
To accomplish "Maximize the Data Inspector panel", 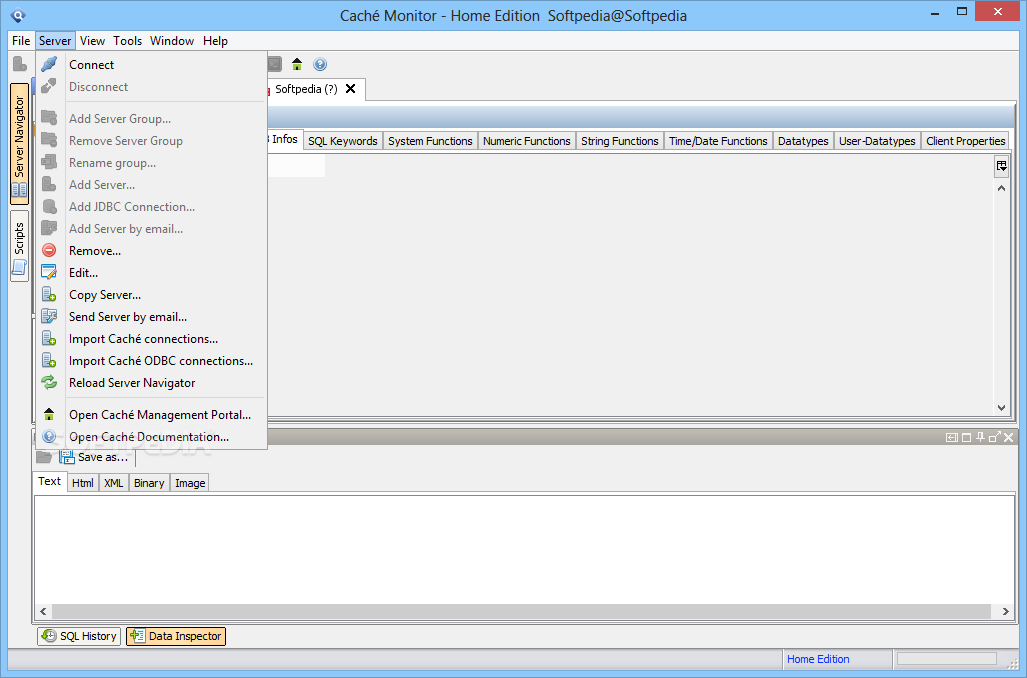I will point(966,437).
